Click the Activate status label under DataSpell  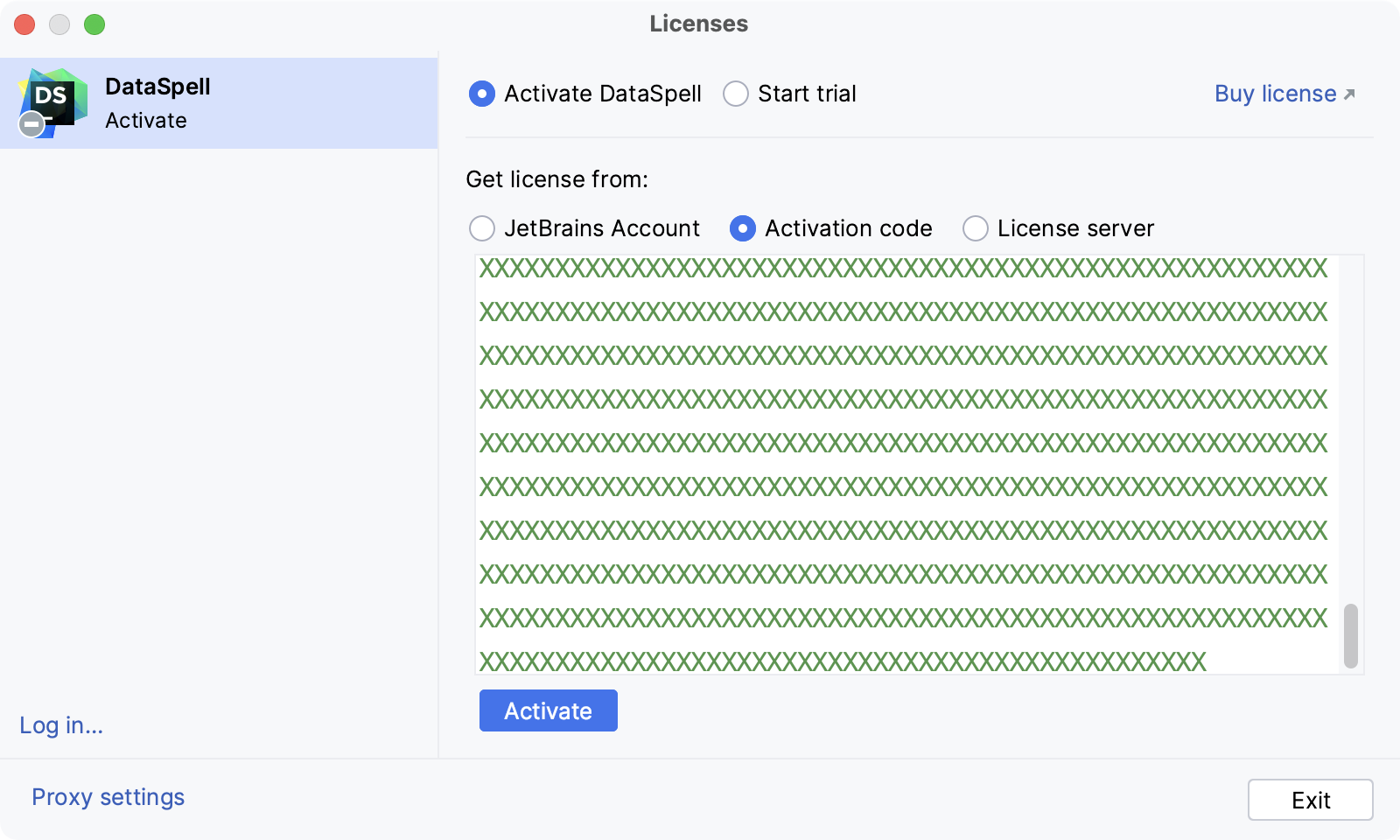click(145, 121)
